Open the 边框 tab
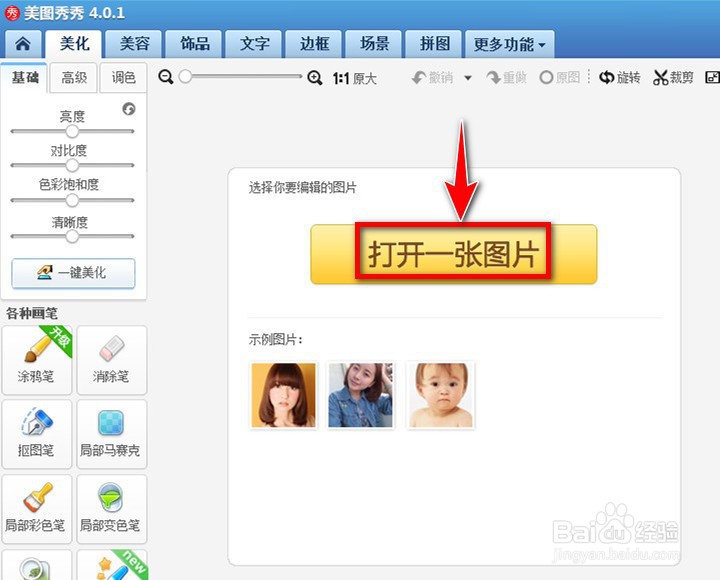The image size is (720, 580). [314, 44]
